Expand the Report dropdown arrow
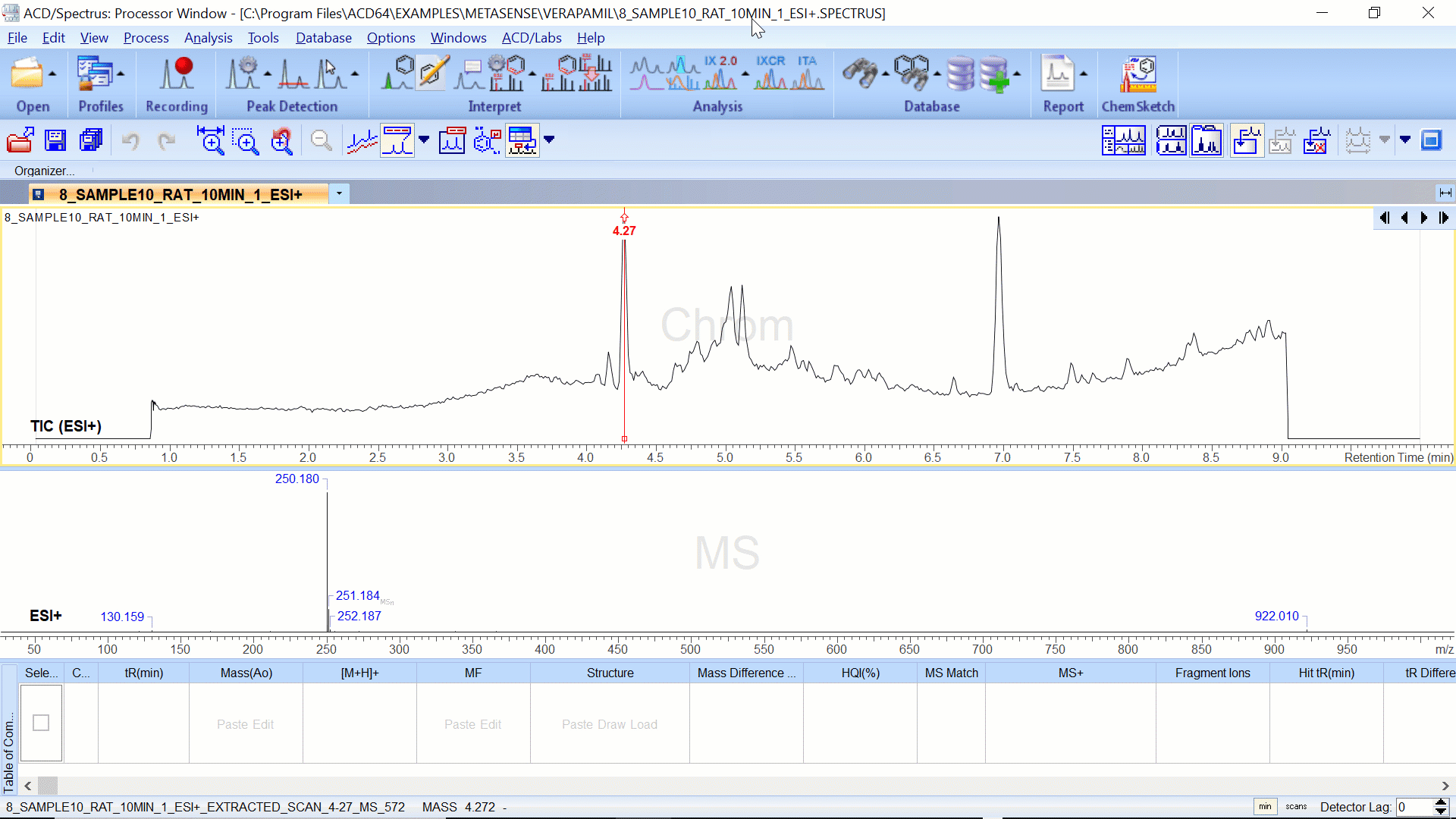1456x819 pixels. (1084, 74)
